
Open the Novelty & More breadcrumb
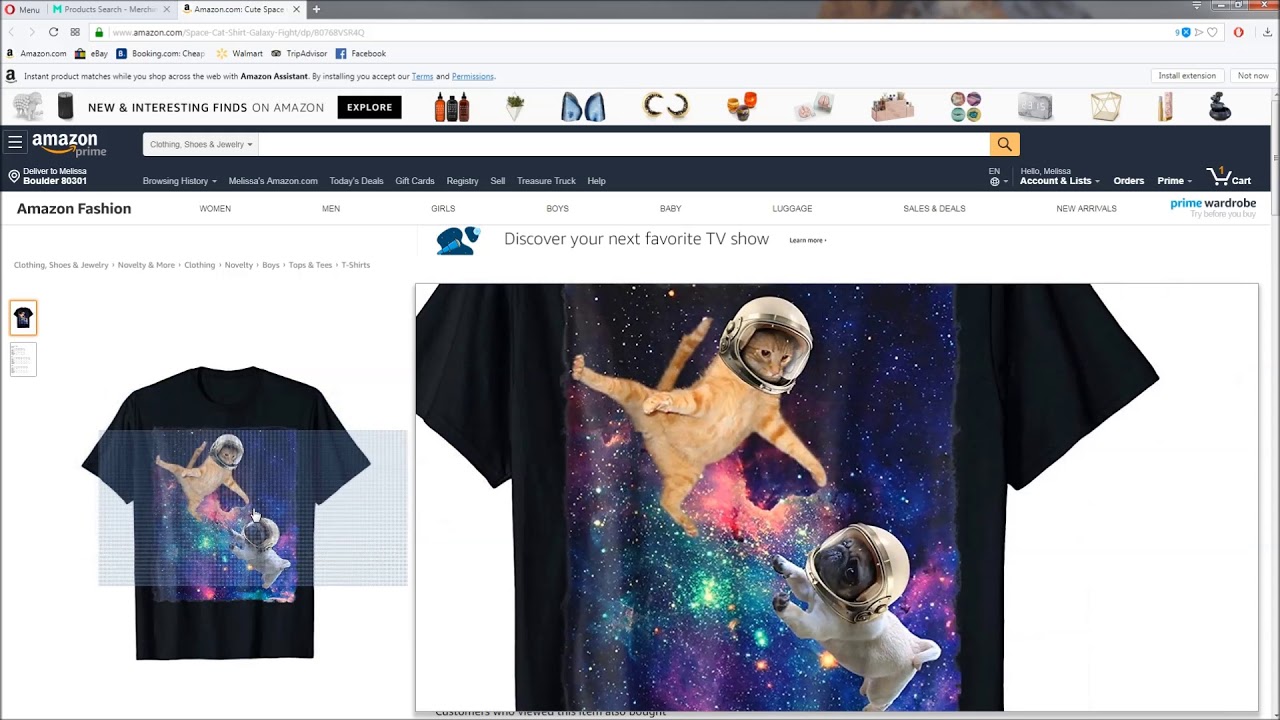pos(146,265)
